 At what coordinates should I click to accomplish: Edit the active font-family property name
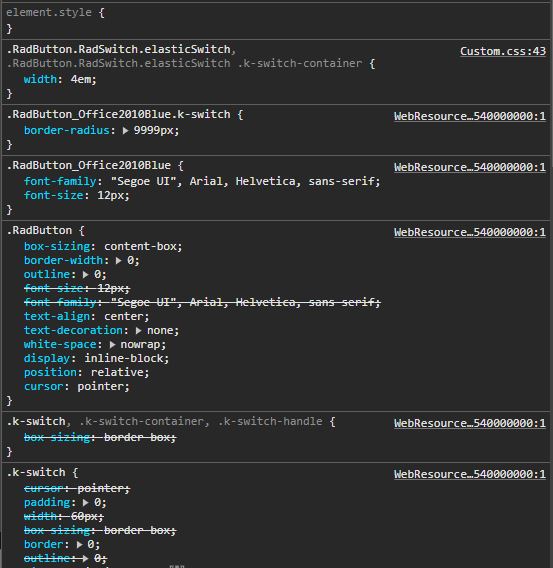coord(60,181)
